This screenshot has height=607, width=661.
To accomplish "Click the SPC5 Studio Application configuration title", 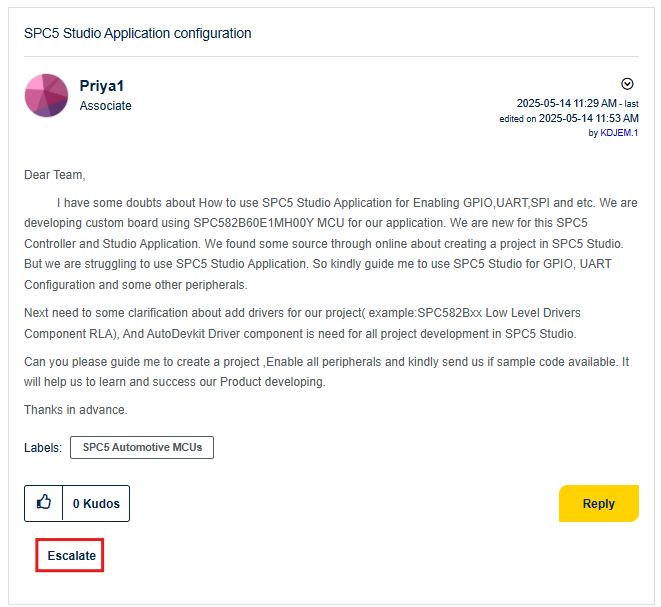I will (138, 33).
